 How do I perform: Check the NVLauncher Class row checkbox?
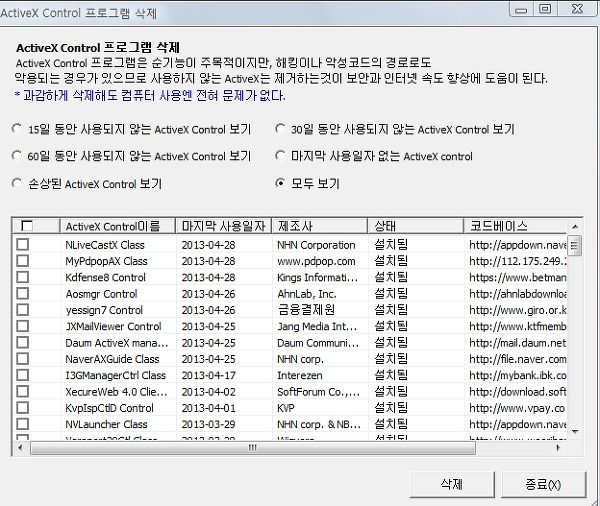[x=23, y=424]
